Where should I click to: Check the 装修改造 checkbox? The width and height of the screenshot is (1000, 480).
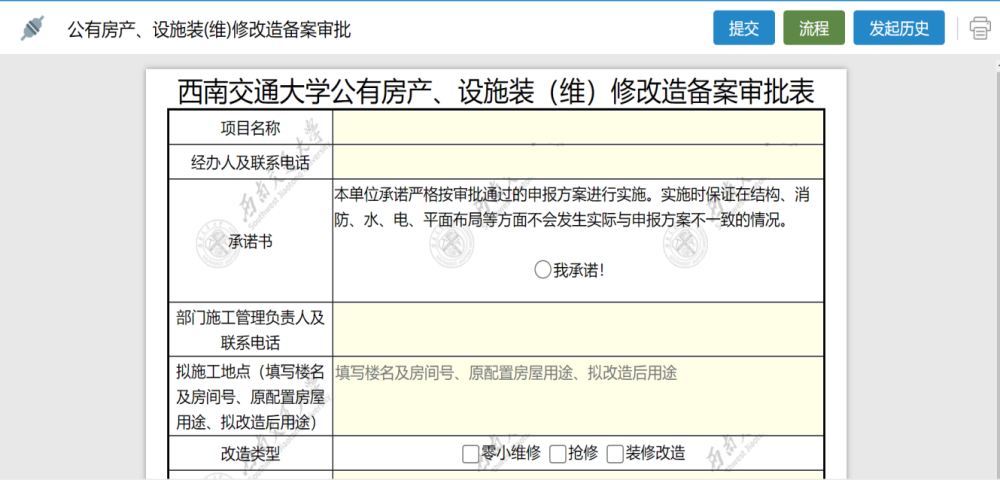(614, 454)
